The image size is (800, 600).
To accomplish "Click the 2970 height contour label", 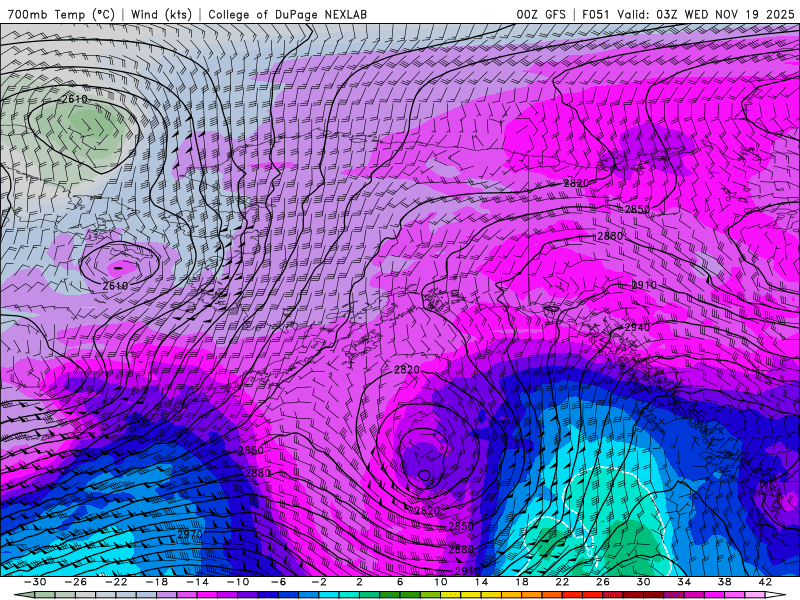I will coord(190,535).
